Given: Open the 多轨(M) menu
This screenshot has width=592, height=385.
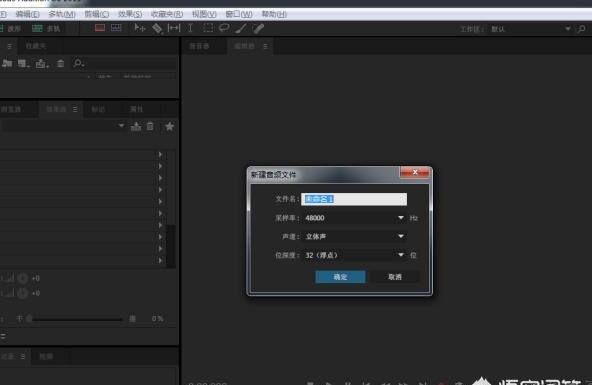Looking at the screenshot, I should coord(62,14).
